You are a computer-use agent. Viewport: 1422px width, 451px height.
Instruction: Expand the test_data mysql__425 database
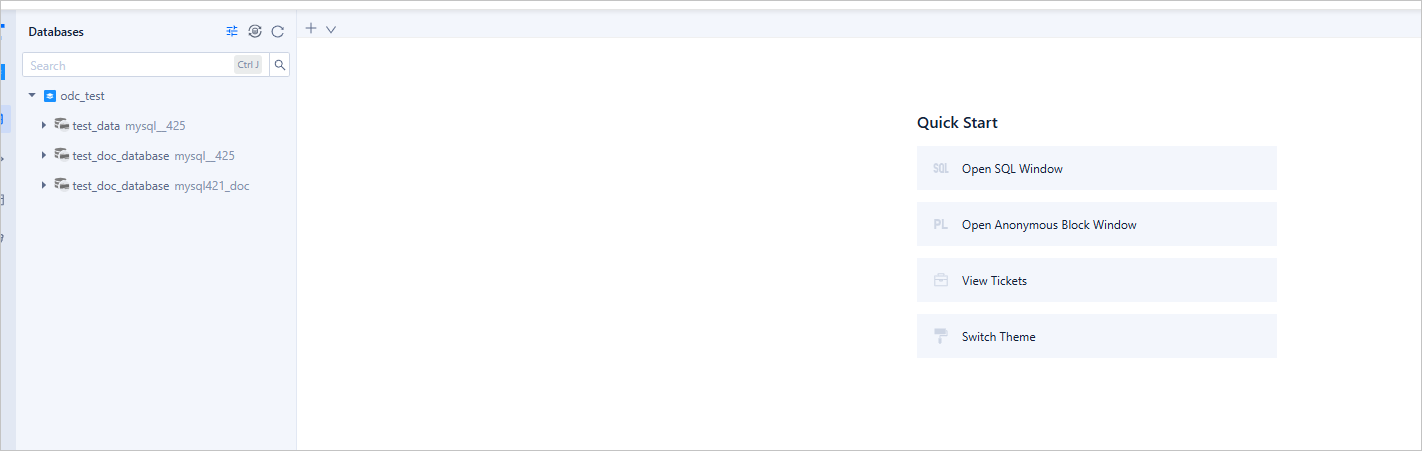(x=44, y=126)
